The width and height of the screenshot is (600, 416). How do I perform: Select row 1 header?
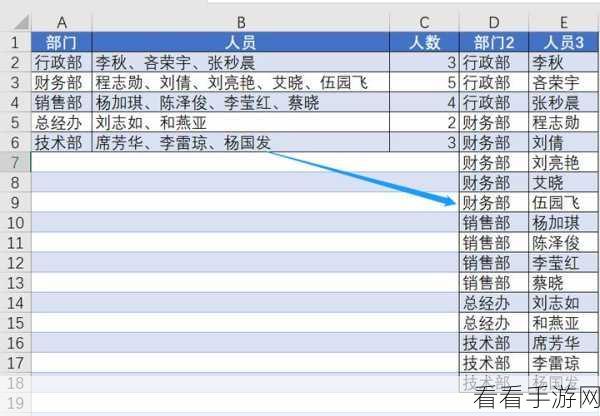tap(15, 42)
